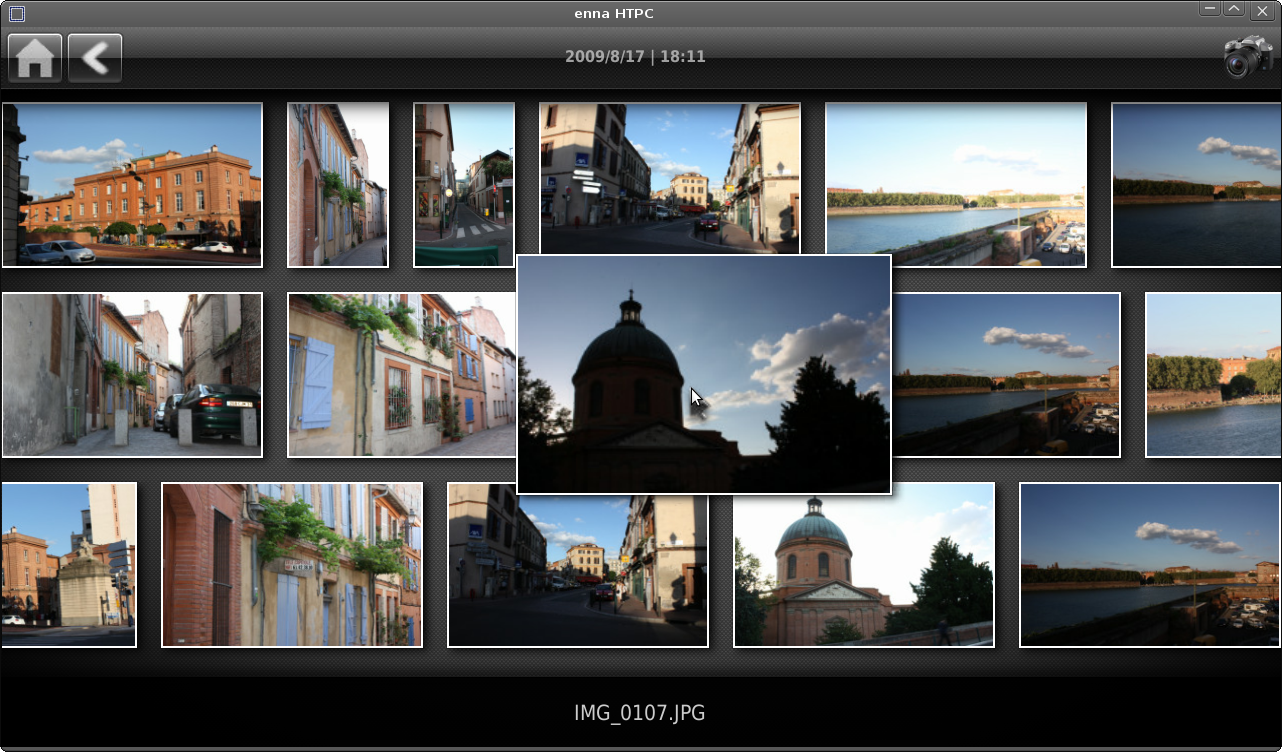Open the brick wall with vines photo

[292, 565]
